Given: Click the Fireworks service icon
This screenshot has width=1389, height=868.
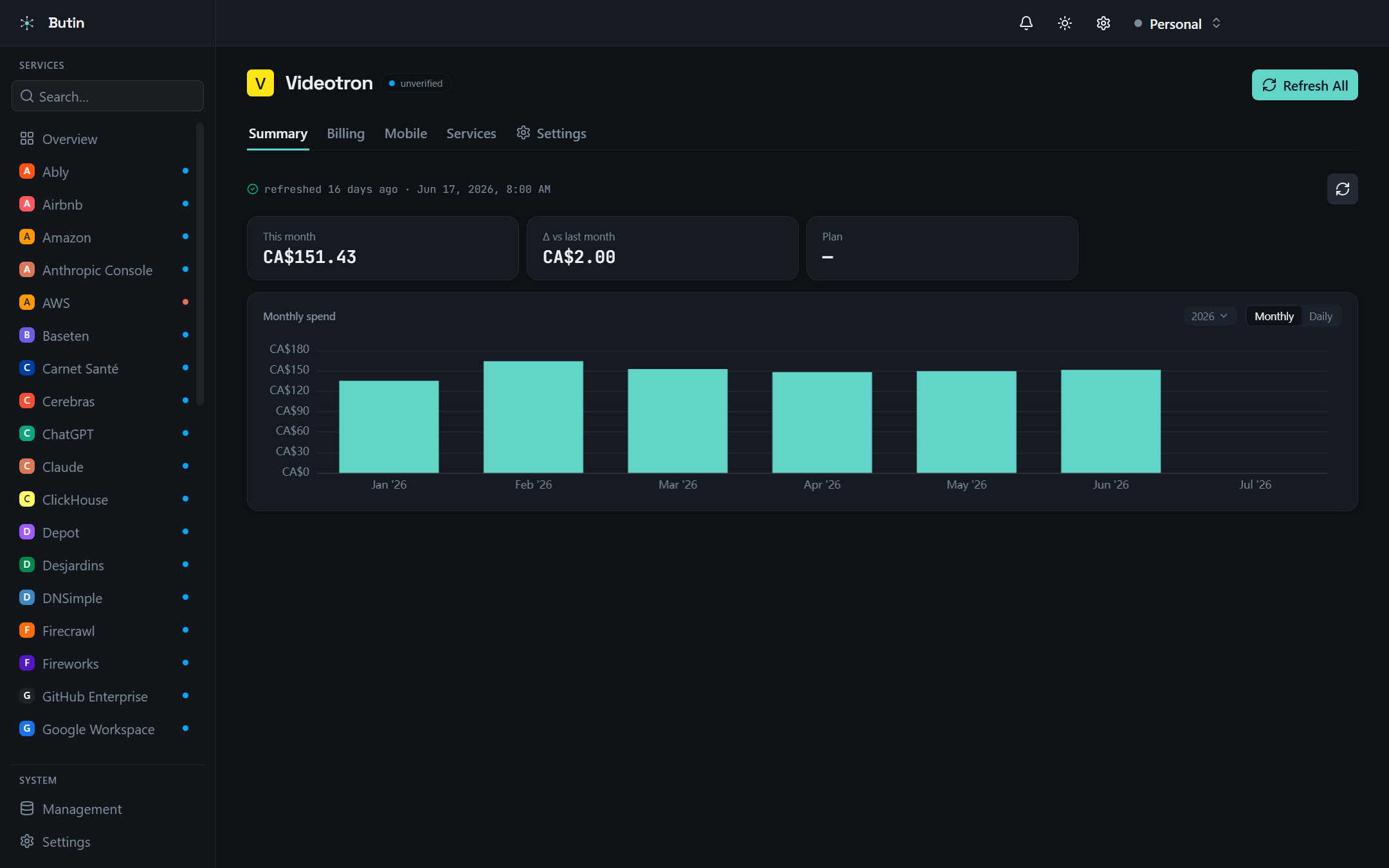Looking at the screenshot, I should click(27, 663).
